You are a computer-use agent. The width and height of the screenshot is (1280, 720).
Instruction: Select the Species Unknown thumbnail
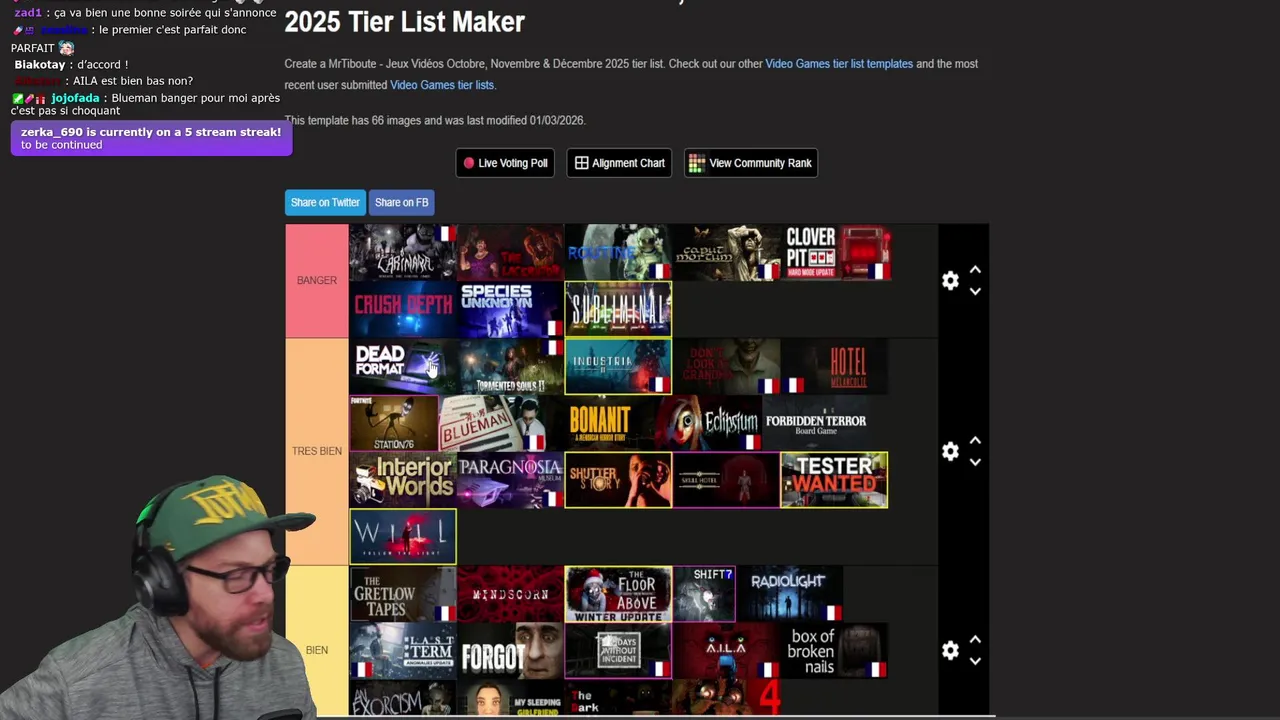point(510,309)
